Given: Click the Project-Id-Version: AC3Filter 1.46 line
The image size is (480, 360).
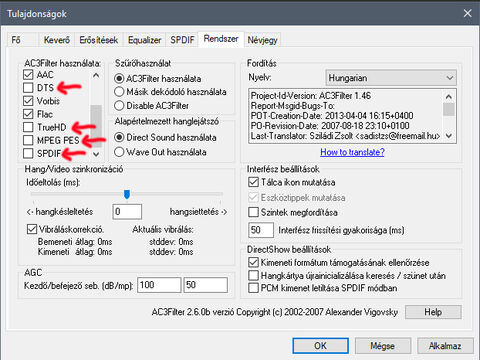Looking at the screenshot, I should point(311,96).
